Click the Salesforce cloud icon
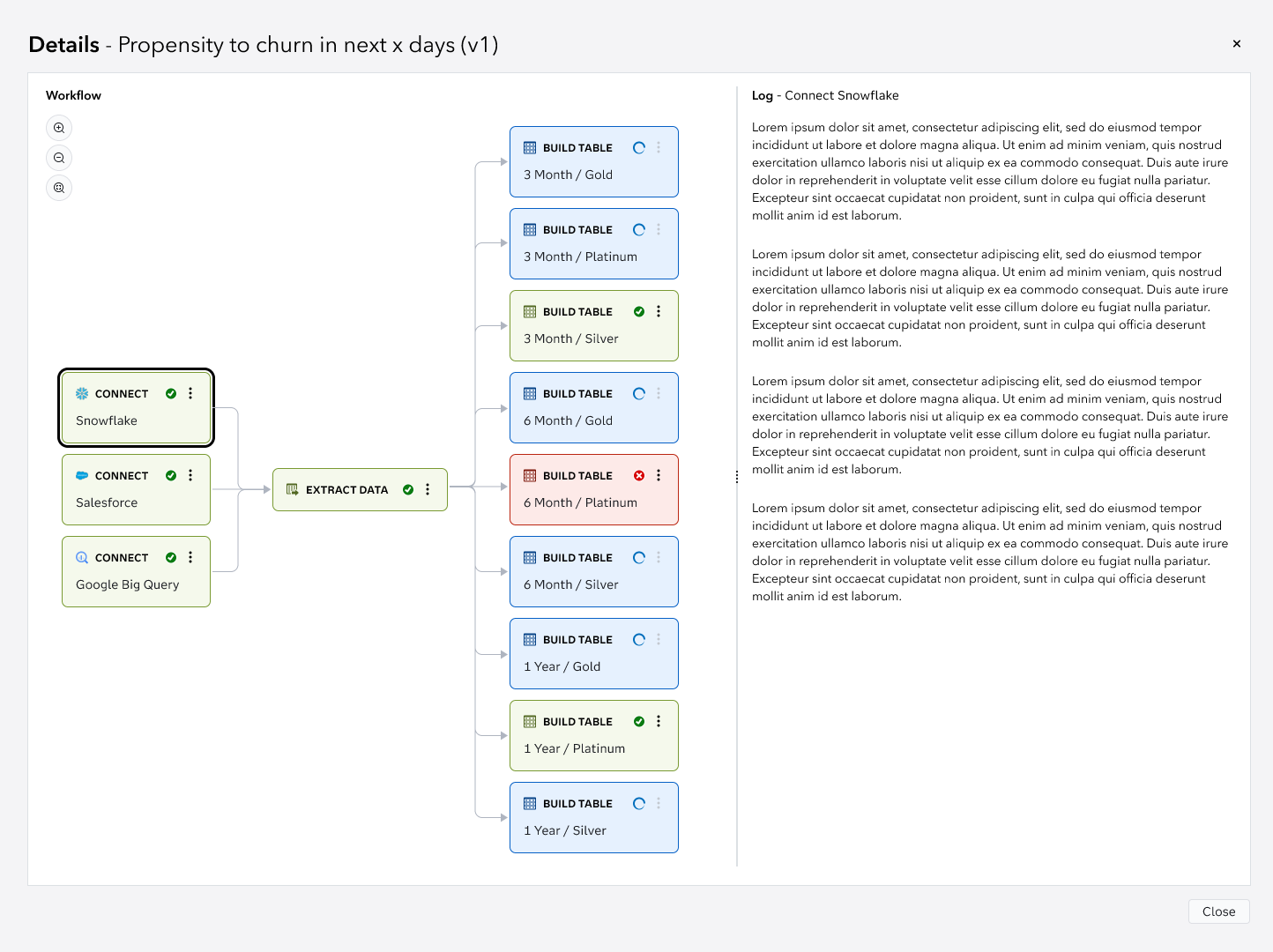Image resolution: width=1273 pixels, height=952 pixels. pos(81,475)
